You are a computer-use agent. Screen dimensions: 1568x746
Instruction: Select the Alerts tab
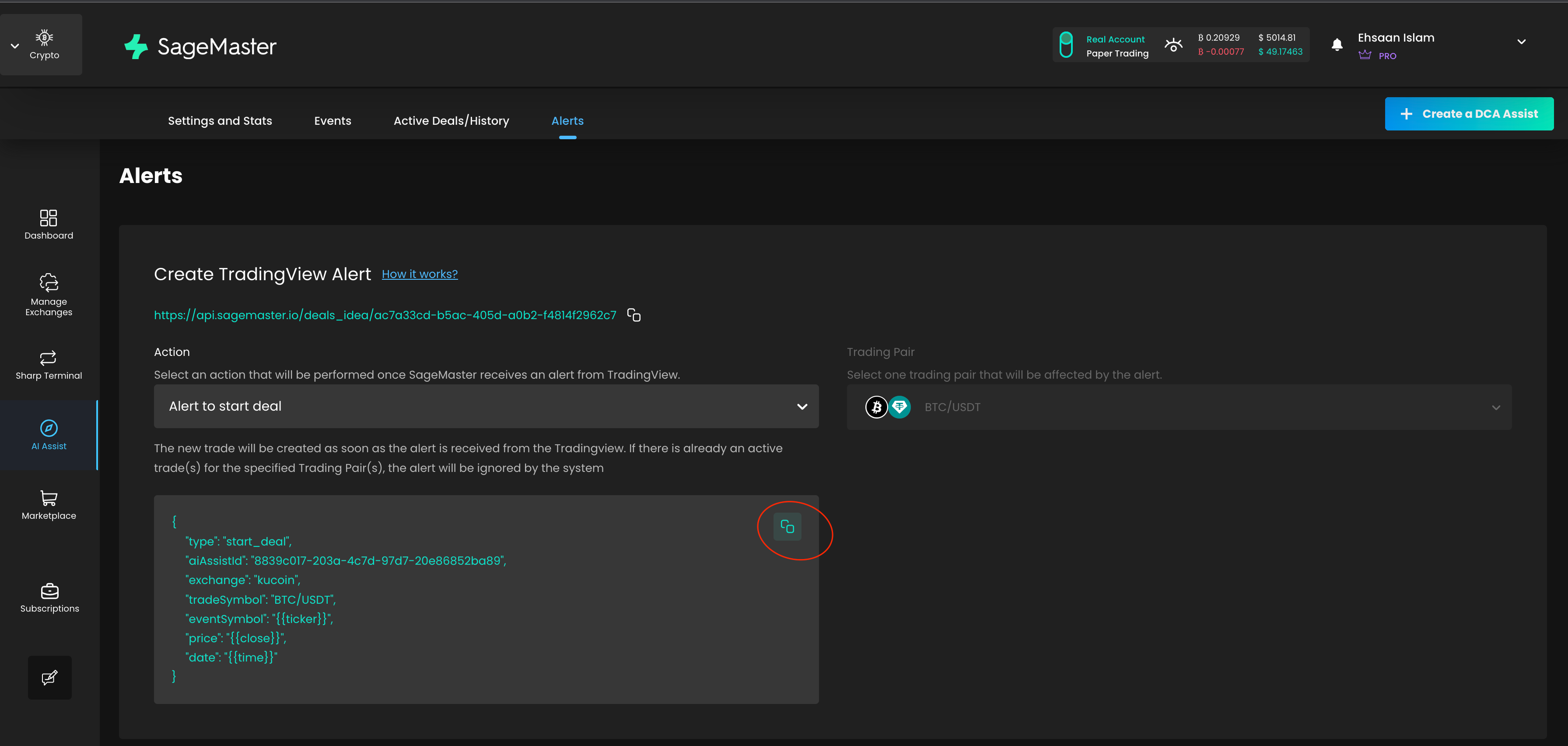(567, 120)
